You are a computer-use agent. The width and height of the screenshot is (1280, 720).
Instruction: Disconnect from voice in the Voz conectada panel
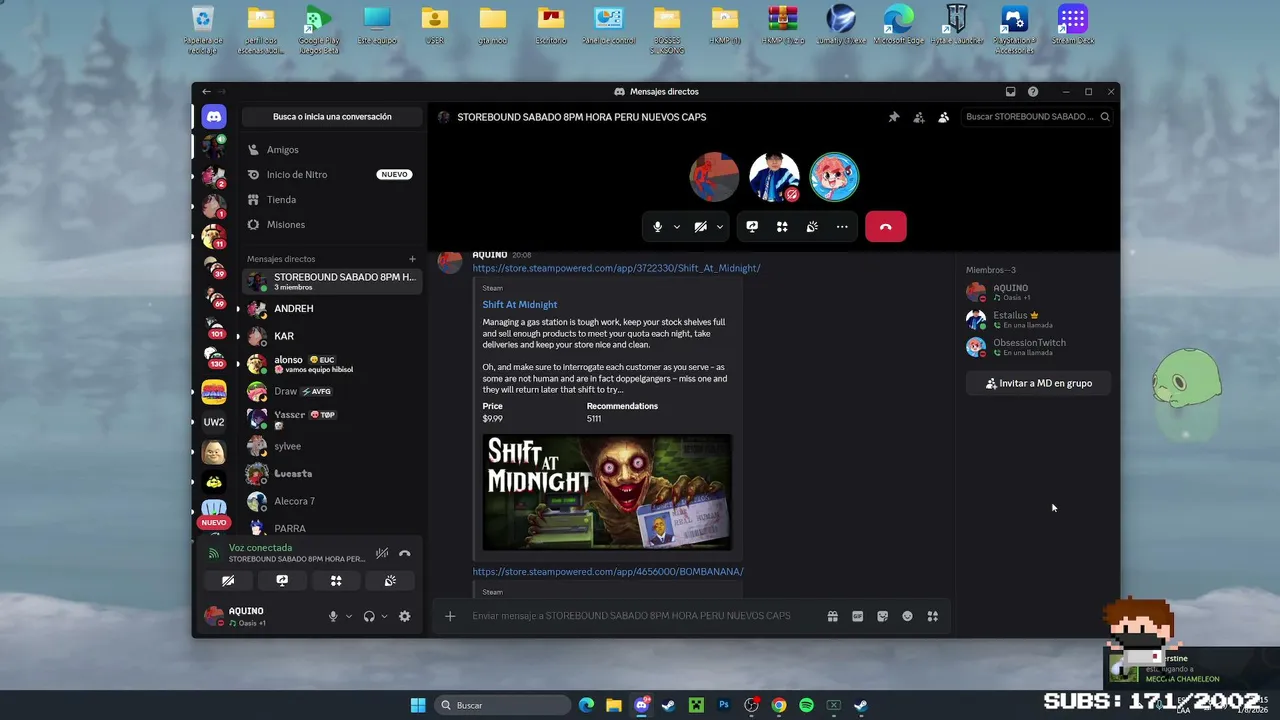[405, 553]
